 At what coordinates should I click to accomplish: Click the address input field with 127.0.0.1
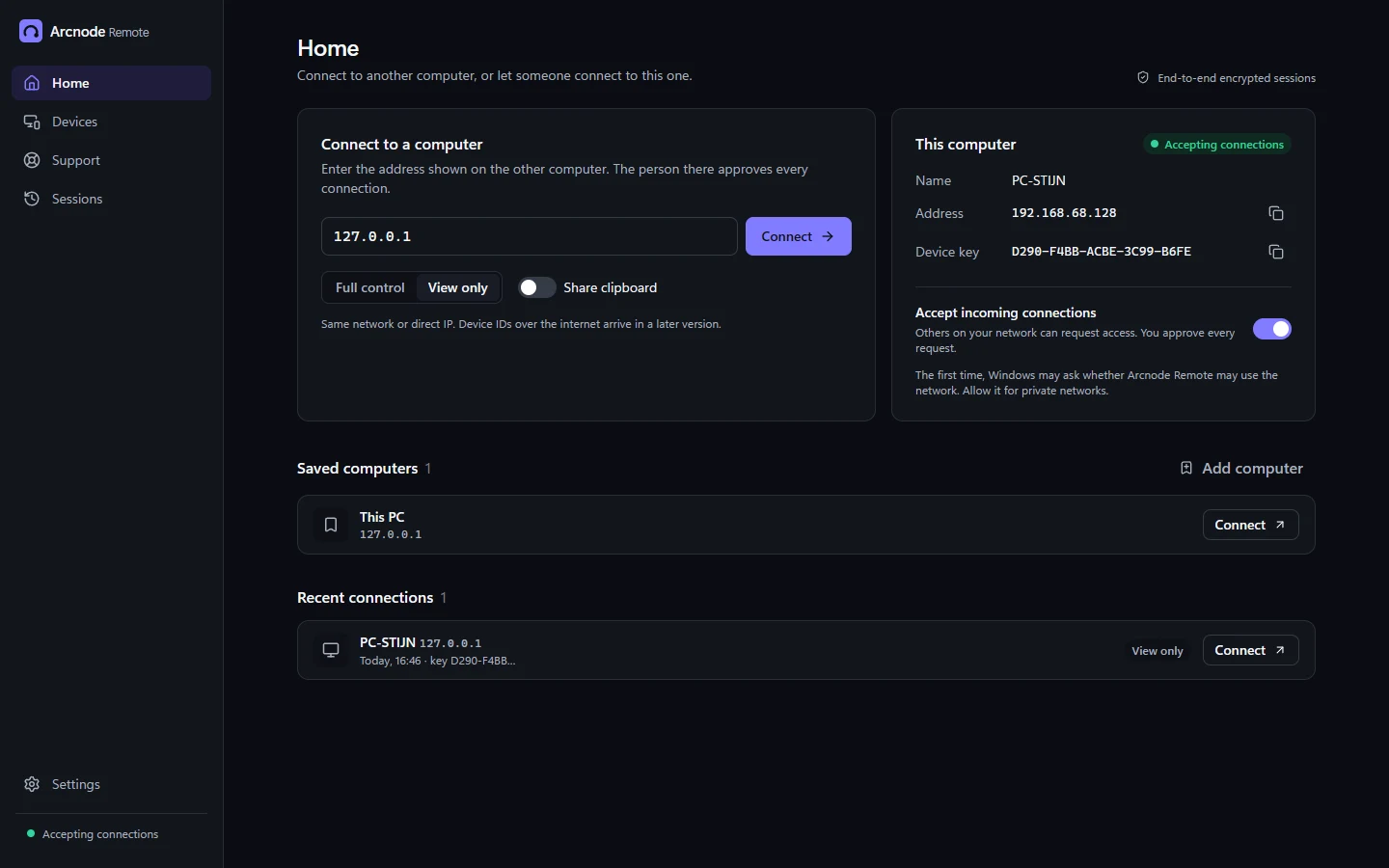coord(529,236)
